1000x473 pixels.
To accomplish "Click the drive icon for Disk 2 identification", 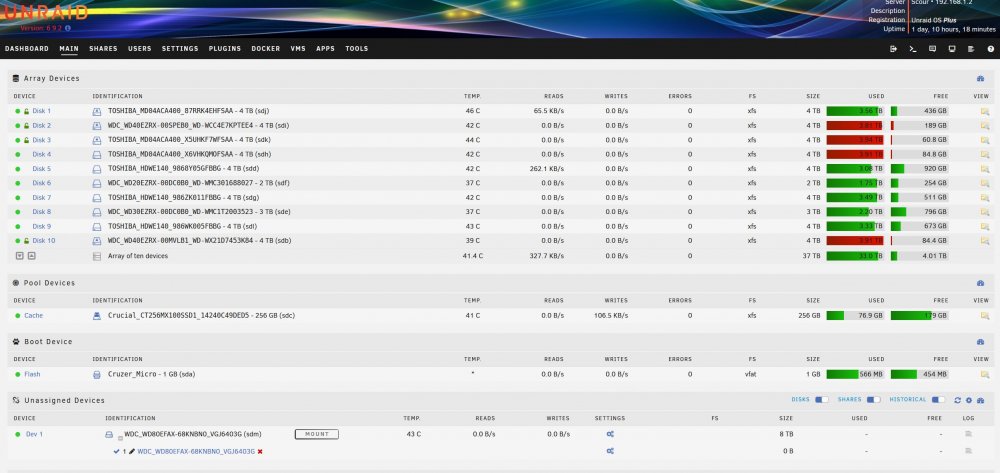I will click(97, 126).
